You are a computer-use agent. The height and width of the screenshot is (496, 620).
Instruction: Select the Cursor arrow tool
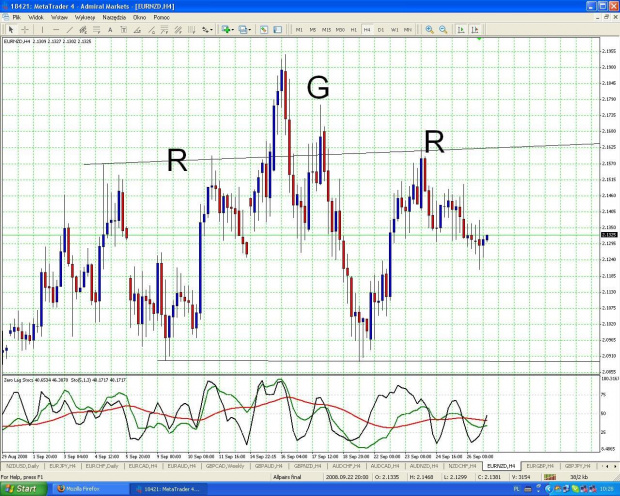click(x=10, y=30)
